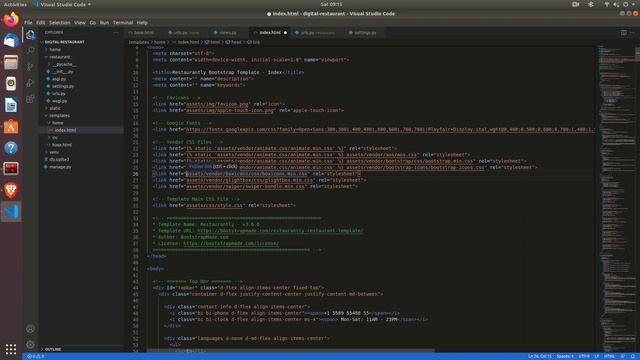Click HTML language mode in status bar

(609, 356)
